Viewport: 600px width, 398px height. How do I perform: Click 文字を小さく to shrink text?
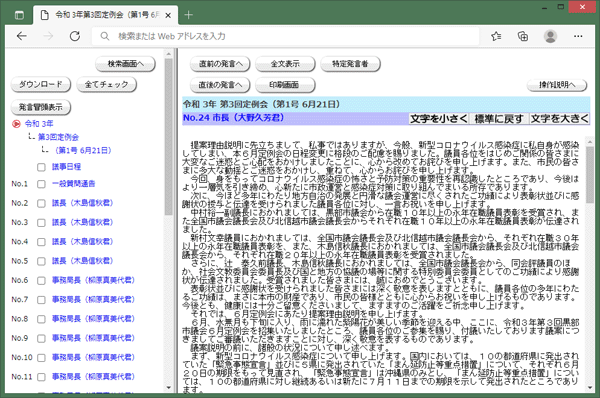pyautogui.click(x=439, y=119)
